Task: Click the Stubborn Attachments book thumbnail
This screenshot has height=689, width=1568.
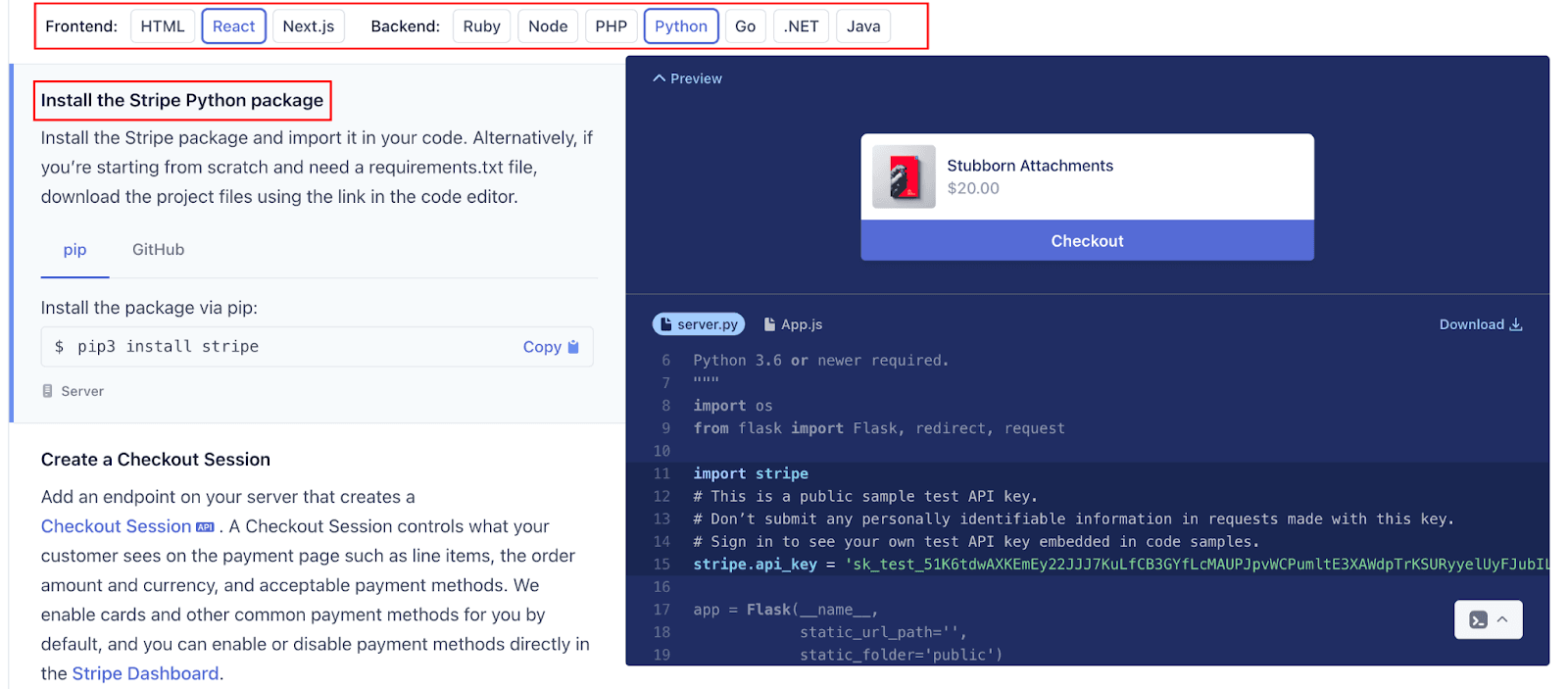Action: (904, 177)
